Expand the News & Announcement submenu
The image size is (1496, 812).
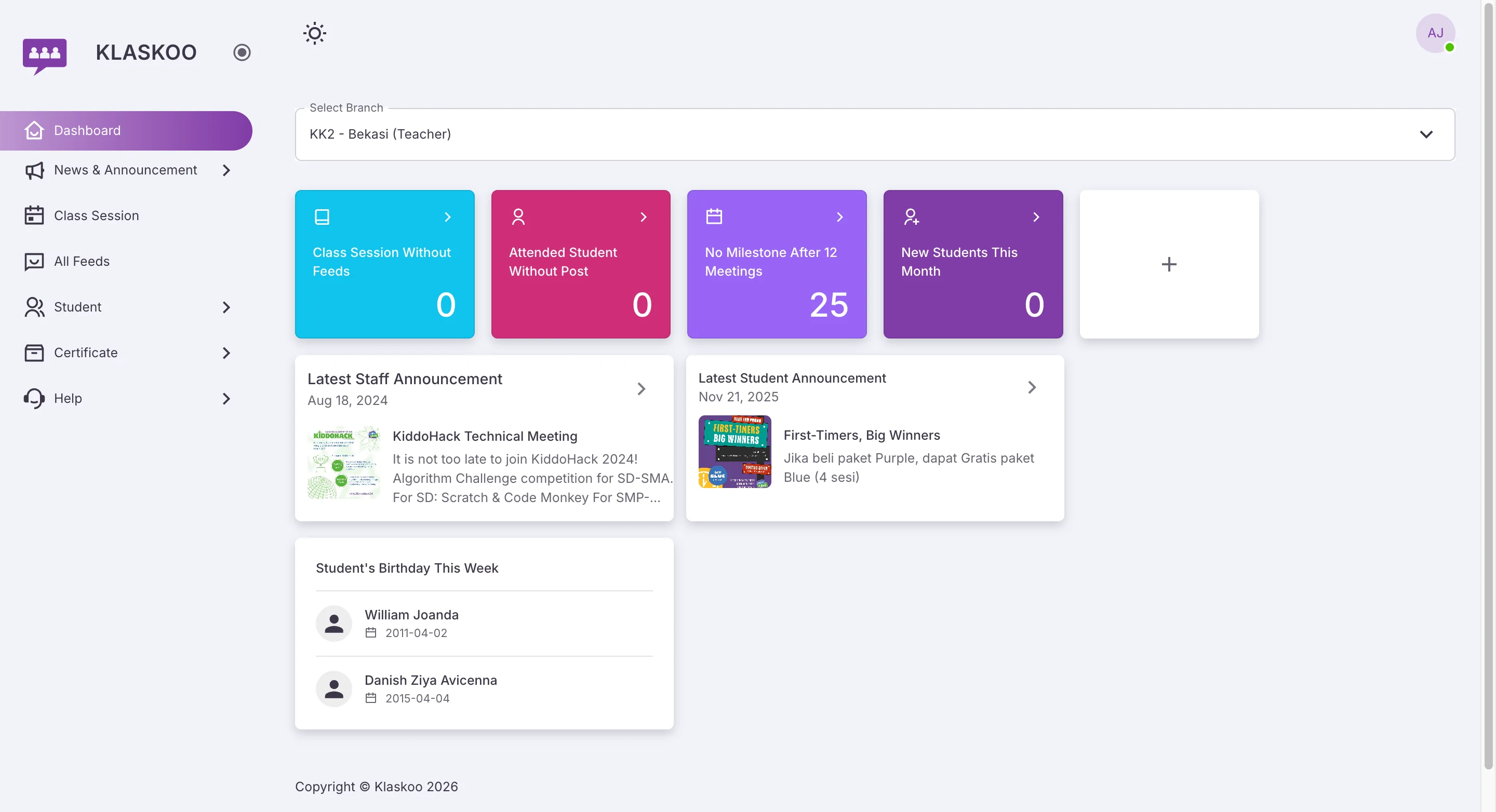pyautogui.click(x=226, y=170)
